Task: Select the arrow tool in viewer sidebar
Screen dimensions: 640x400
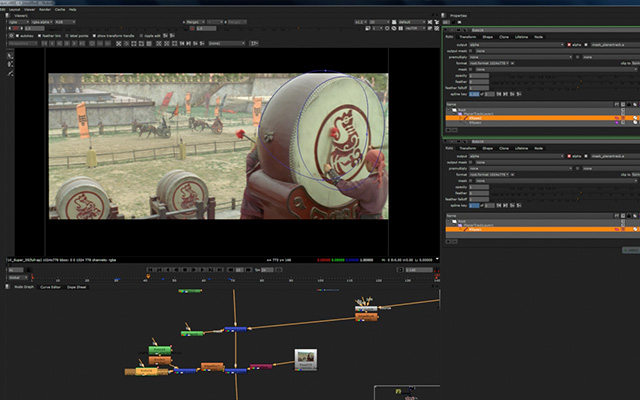Action: (x=10, y=56)
